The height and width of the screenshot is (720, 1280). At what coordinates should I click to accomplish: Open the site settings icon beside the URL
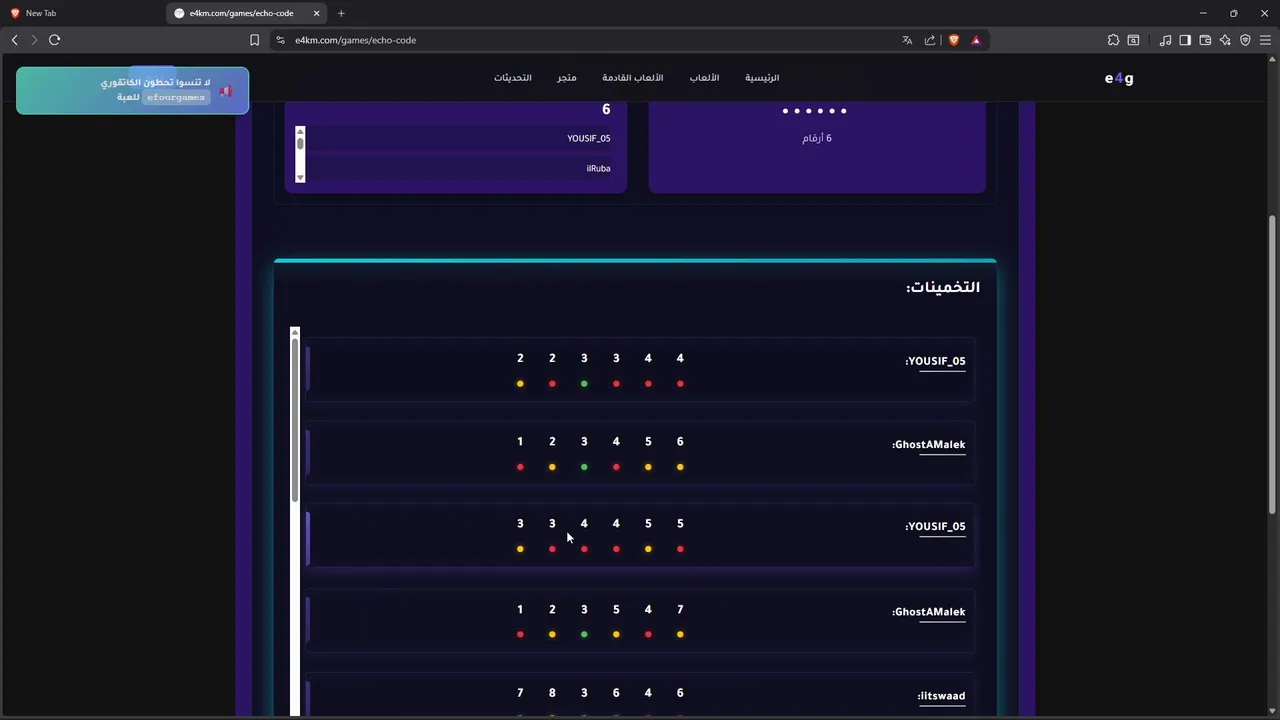280,40
